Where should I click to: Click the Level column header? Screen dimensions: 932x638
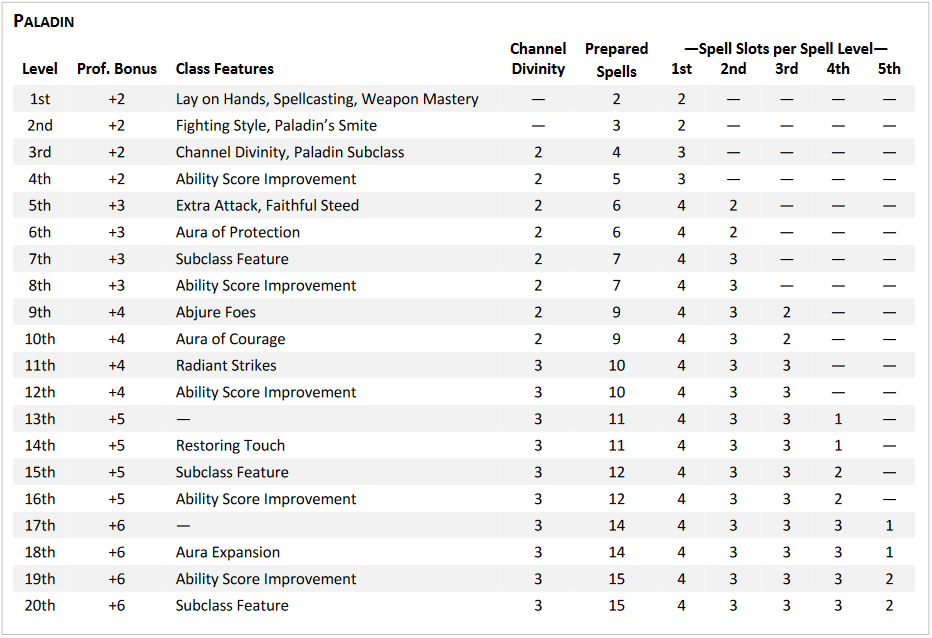tap(40, 69)
